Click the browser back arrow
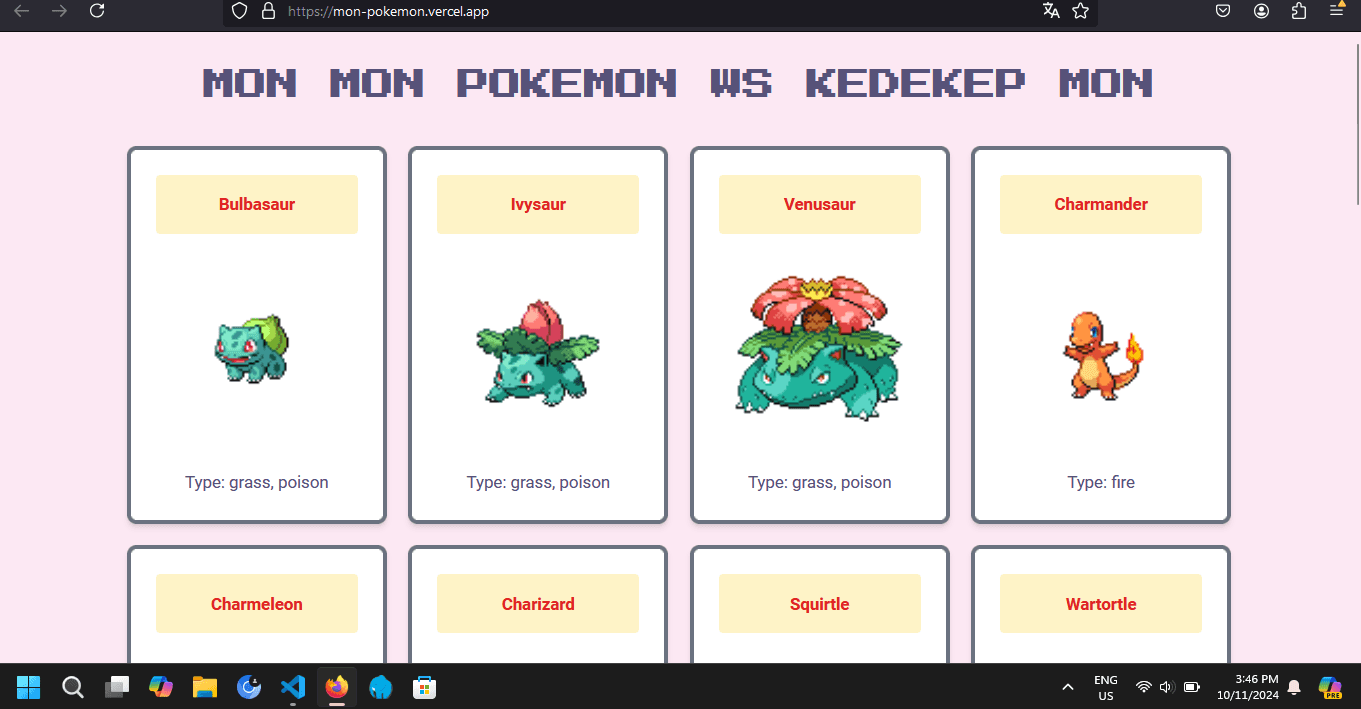1361x709 pixels. [x=21, y=11]
